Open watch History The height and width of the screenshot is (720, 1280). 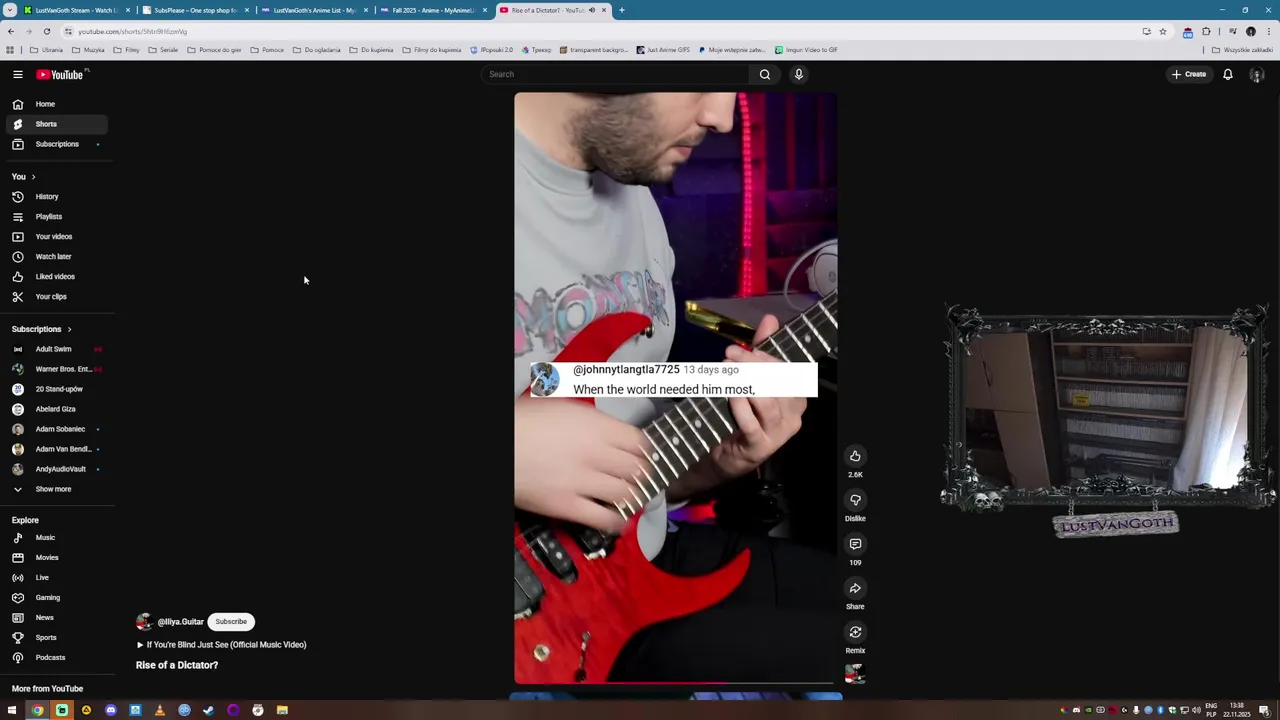tap(56, 197)
